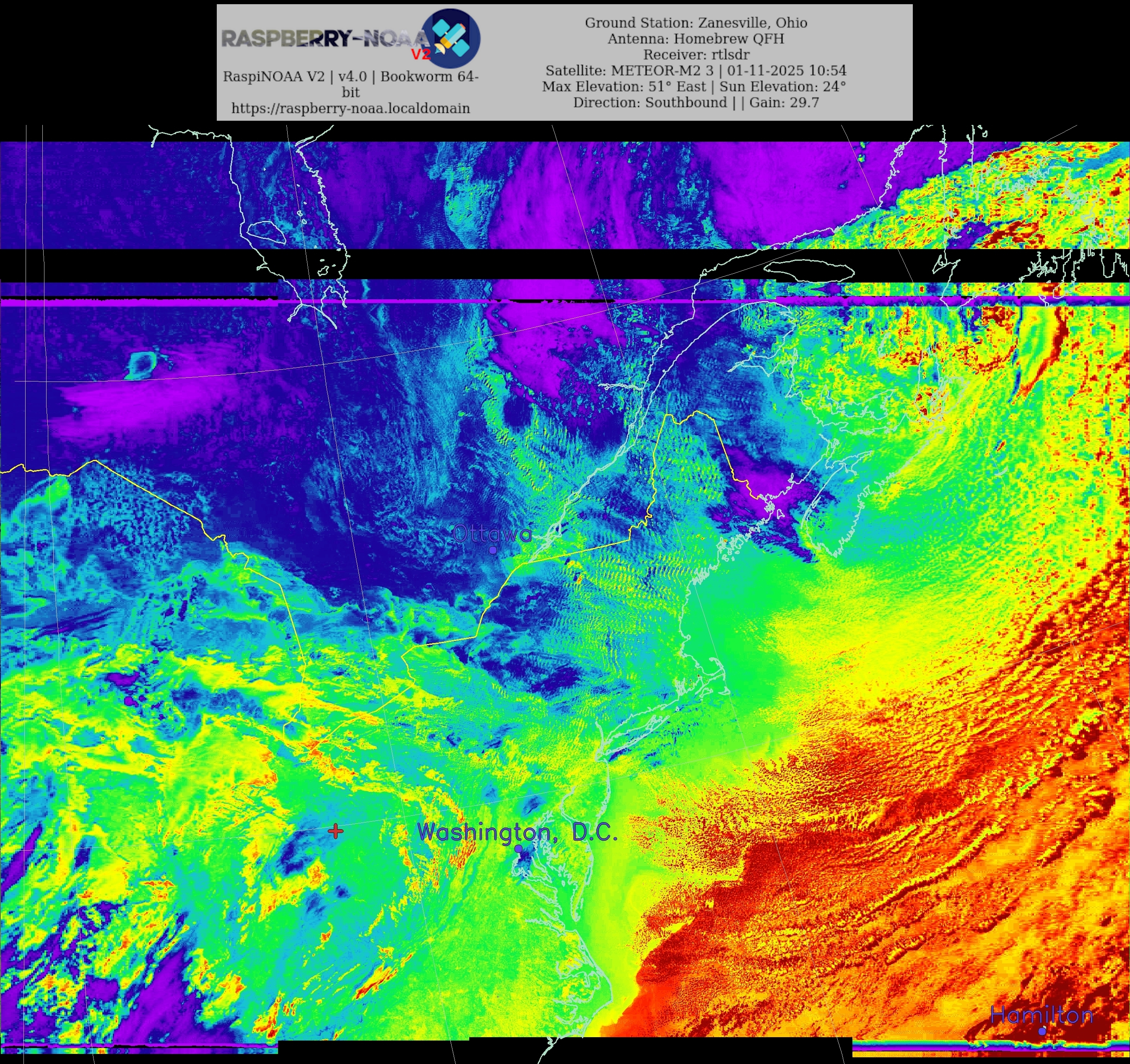Click the red V2 badge in the logo
Image resolution: width=1130 pixels, height=1064 pixels.
[x=421, y=54]
